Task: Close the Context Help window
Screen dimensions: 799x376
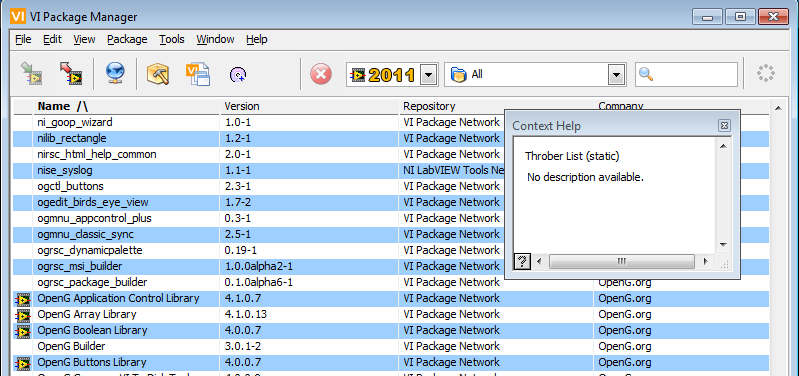Action: click(x=724, y=126)
